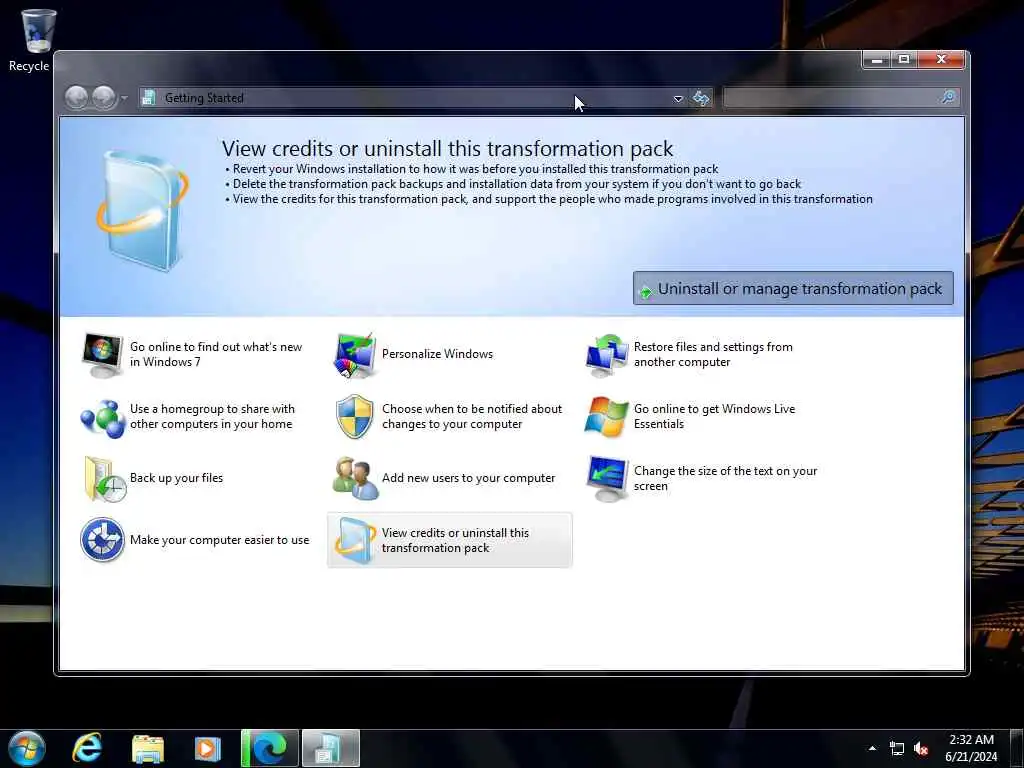
Task: Expand the address bar history dropdown
Action: (678, 99)
